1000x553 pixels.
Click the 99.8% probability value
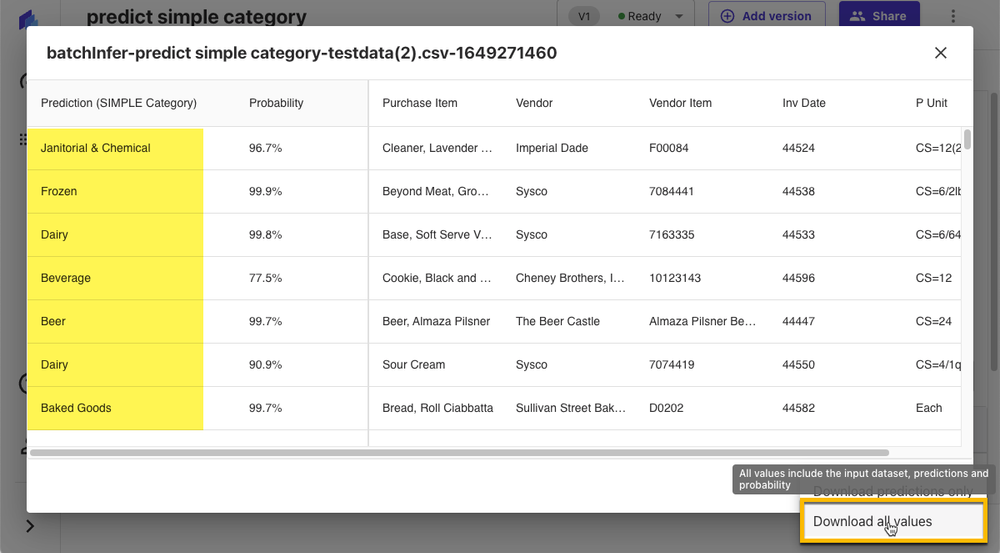click(x=265, y=235)
